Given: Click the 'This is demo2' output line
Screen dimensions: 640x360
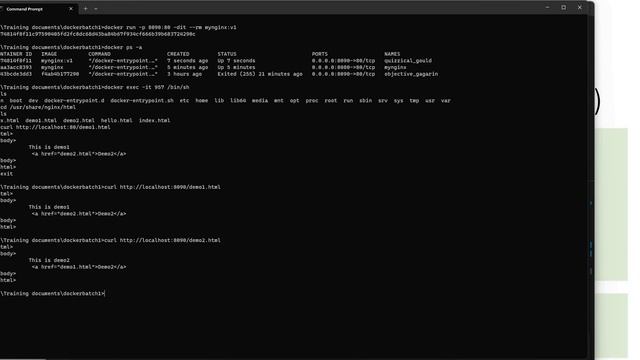Looking at the screenshot, I should 49,260.
